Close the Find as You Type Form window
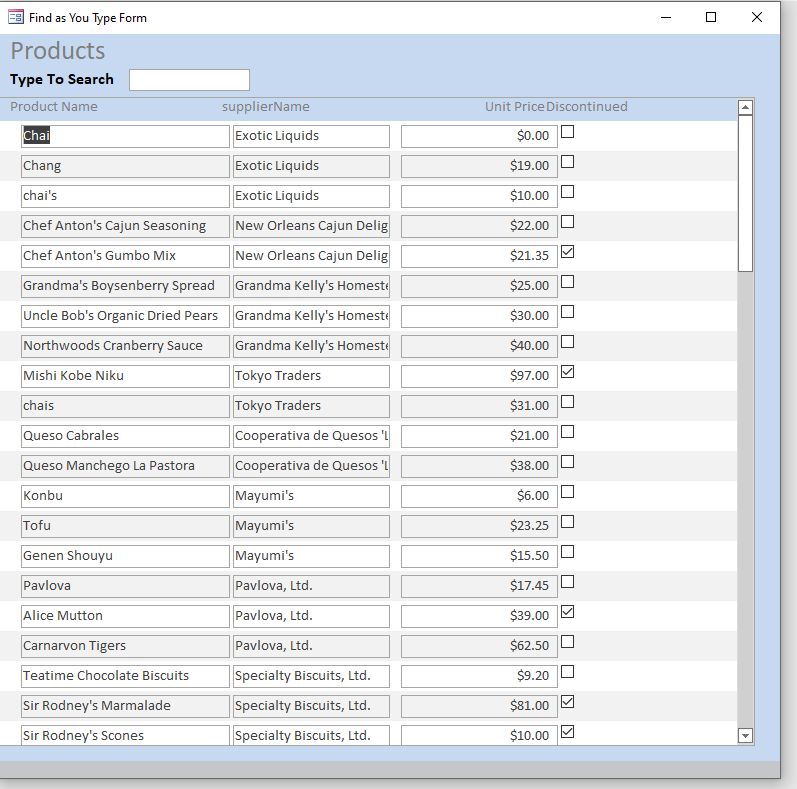 (x=756, y=17)
